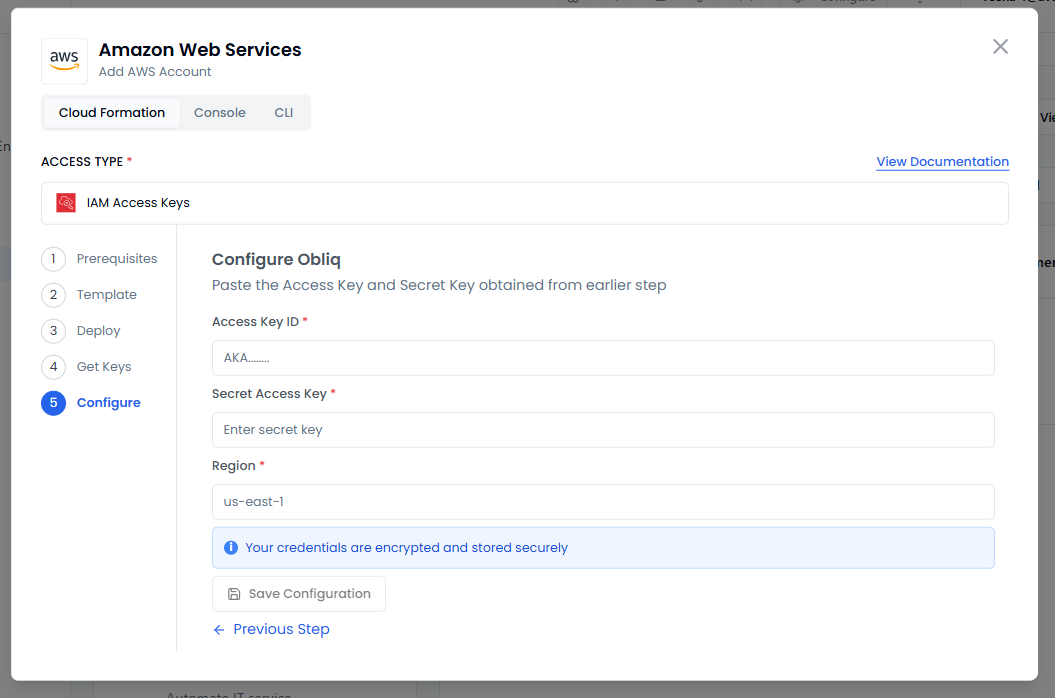Open the Access Type IAM Access Keys dropdown

point(524,203)
